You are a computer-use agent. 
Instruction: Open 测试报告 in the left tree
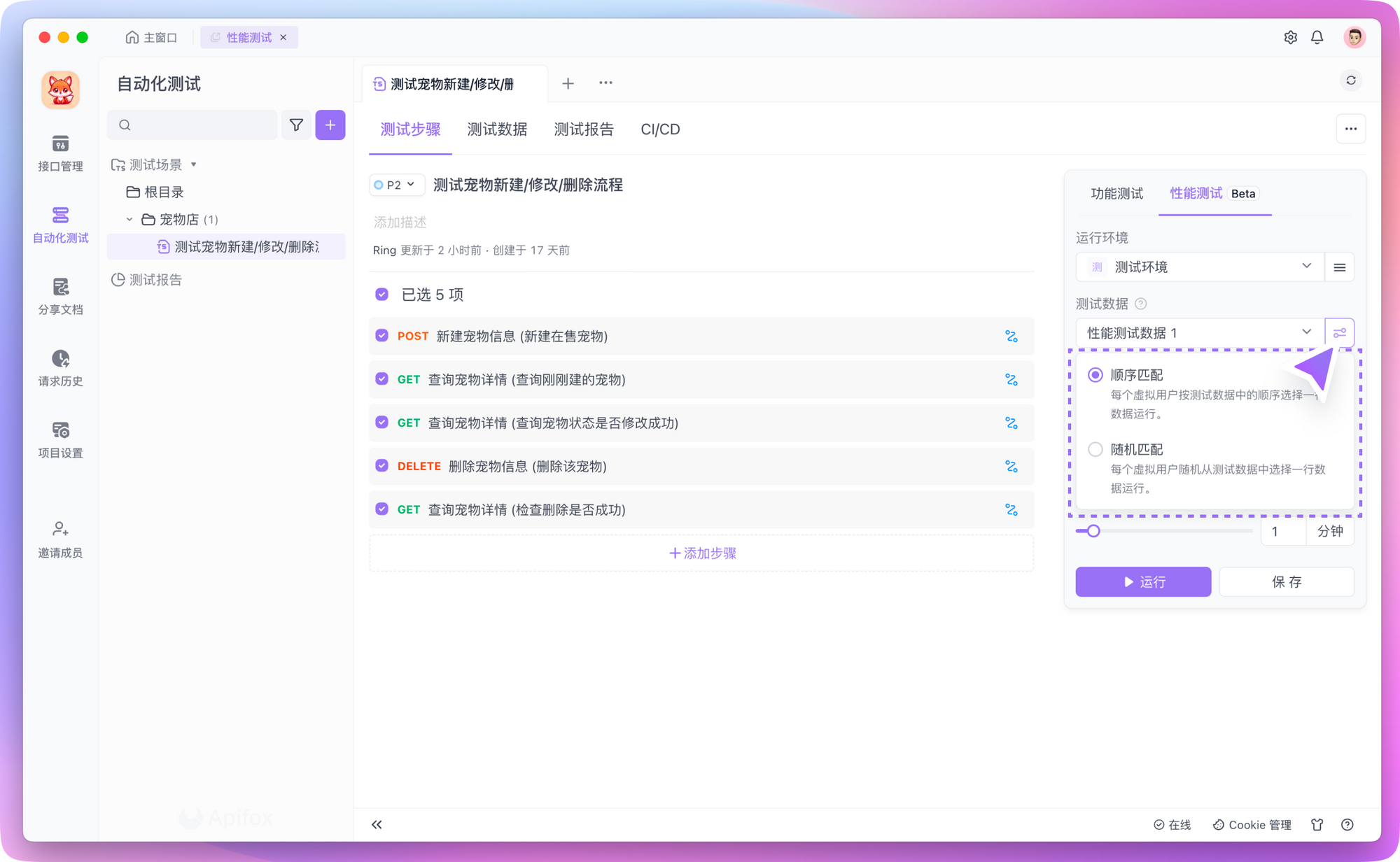(x=147, y=280)
